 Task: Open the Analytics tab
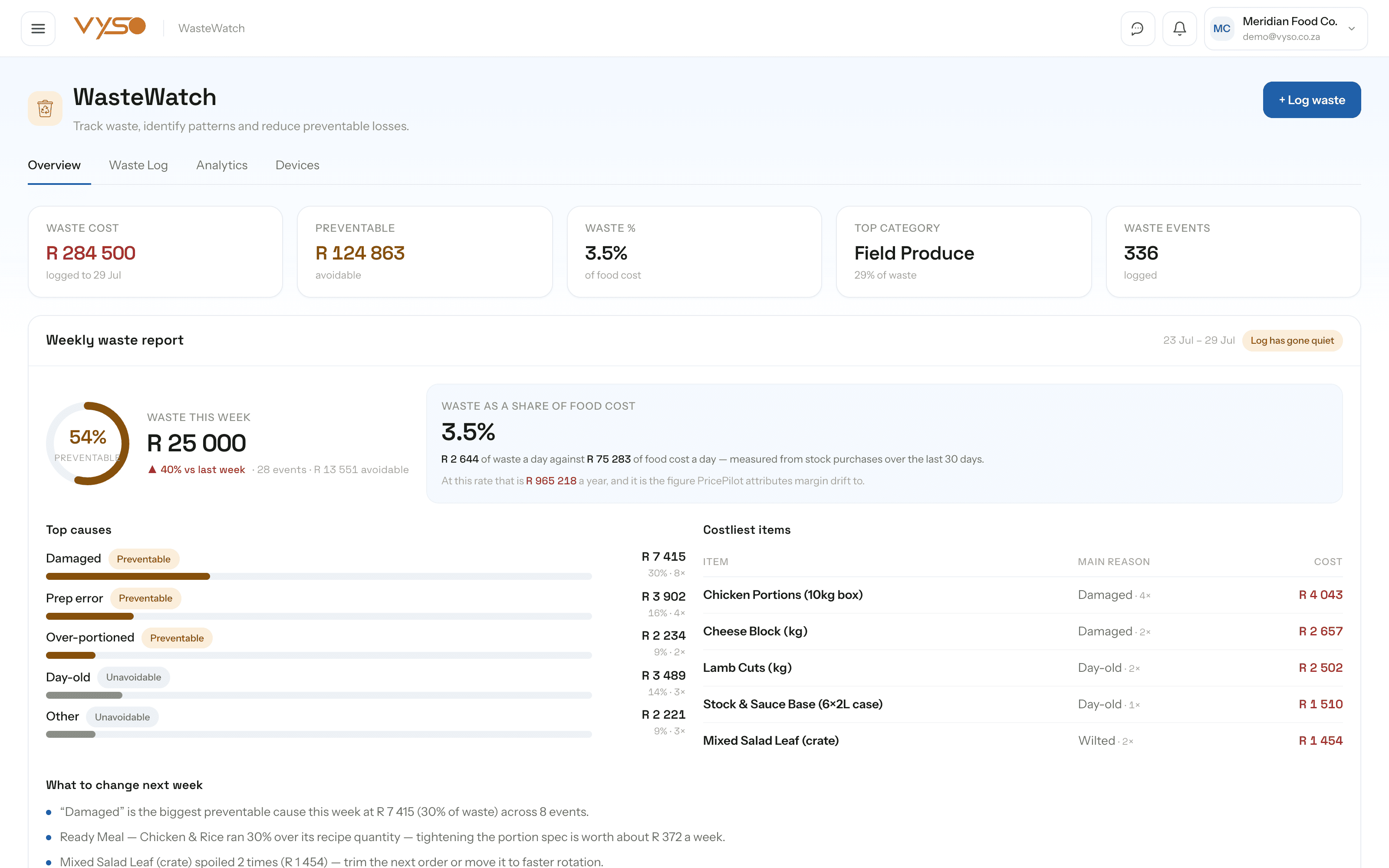(x=221, y=165)
